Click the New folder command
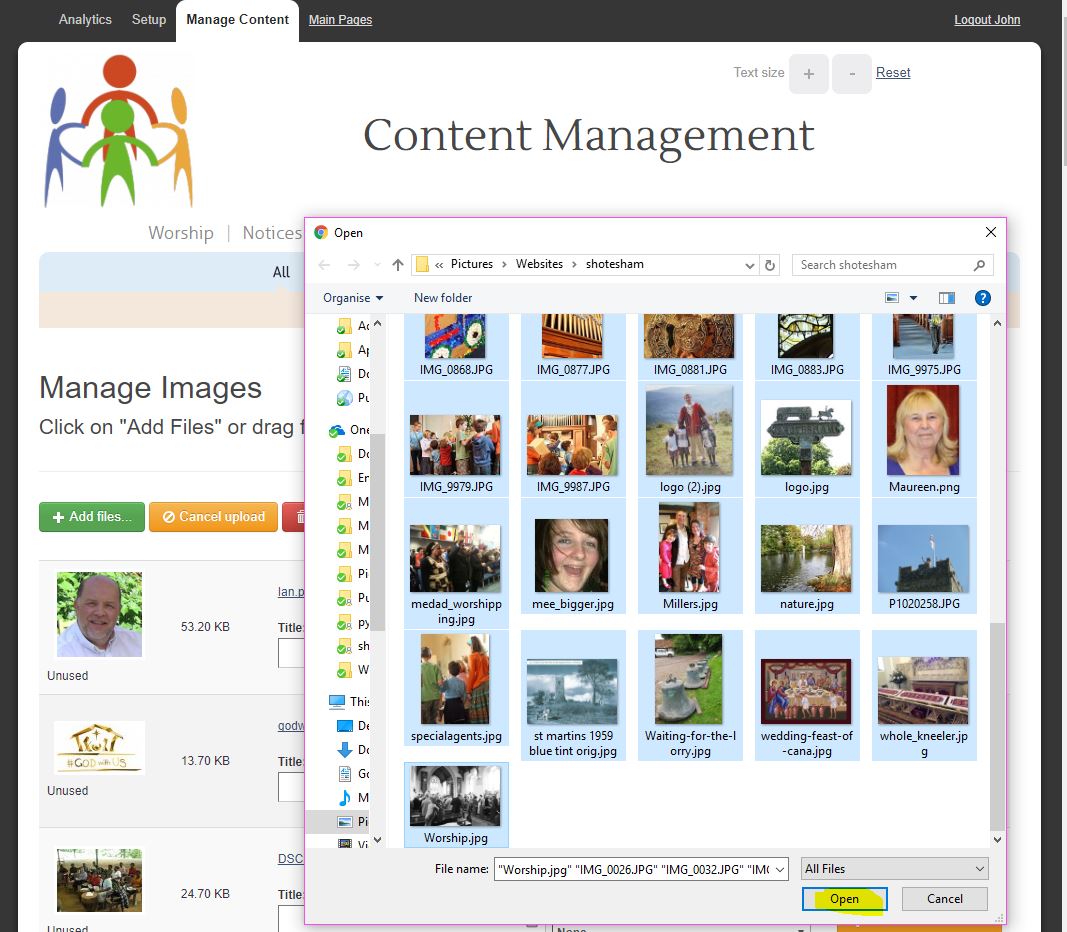1067x932 pixels. [442, 297]
